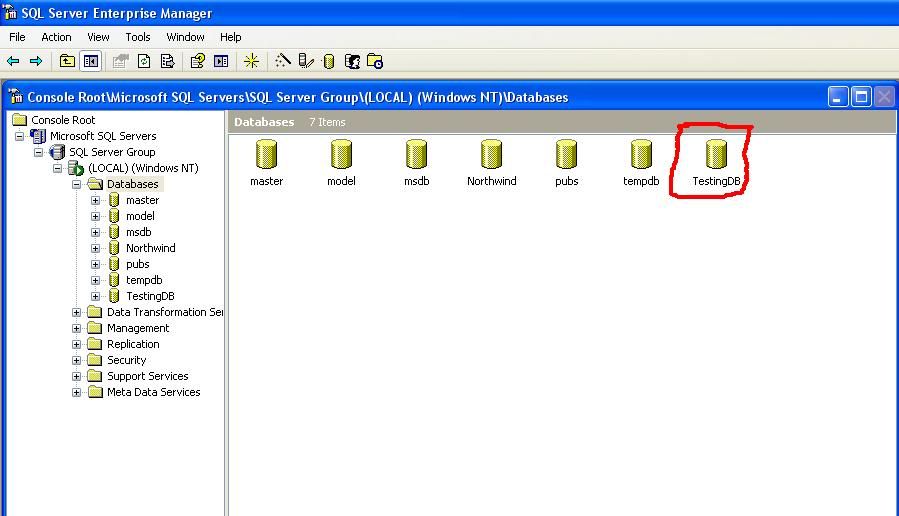Maximize the inner Console Root window
This screenshot has height=516, width=899.
pos(861,97)
